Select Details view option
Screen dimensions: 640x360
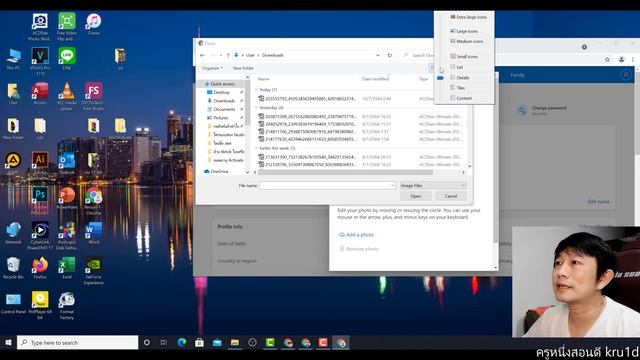[x=460, y=78]
